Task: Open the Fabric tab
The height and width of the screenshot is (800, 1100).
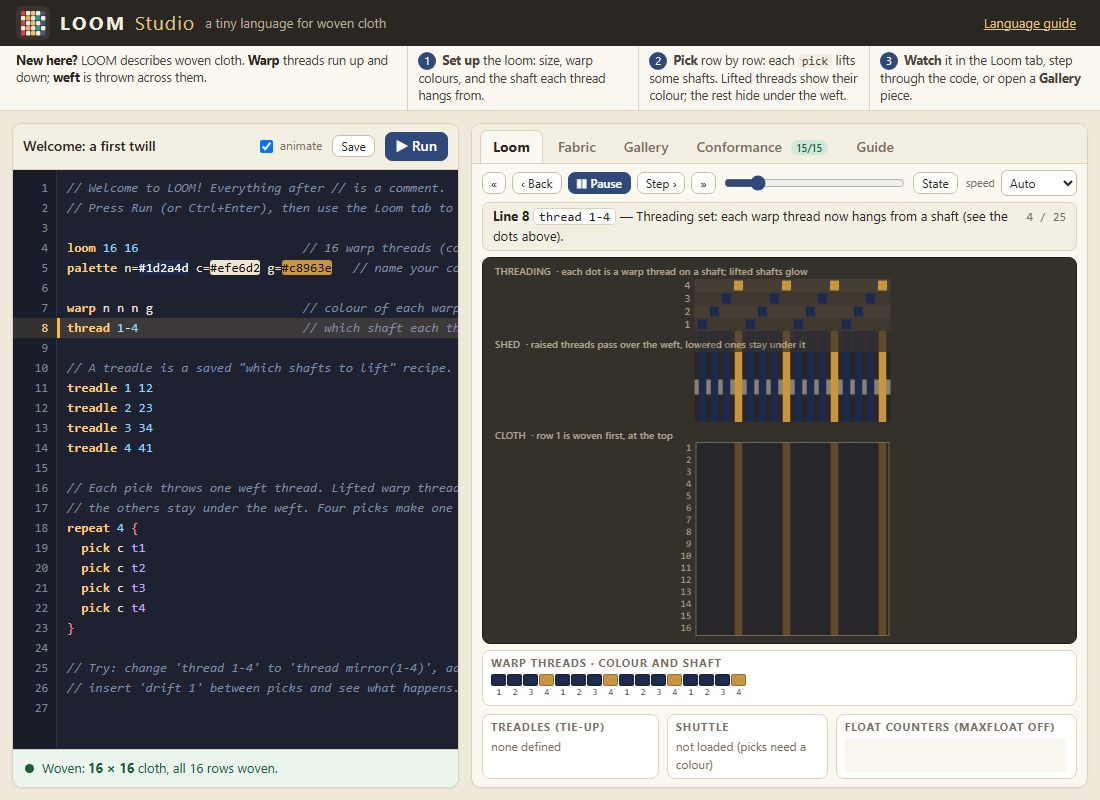Action: click(x=577, y=147)
